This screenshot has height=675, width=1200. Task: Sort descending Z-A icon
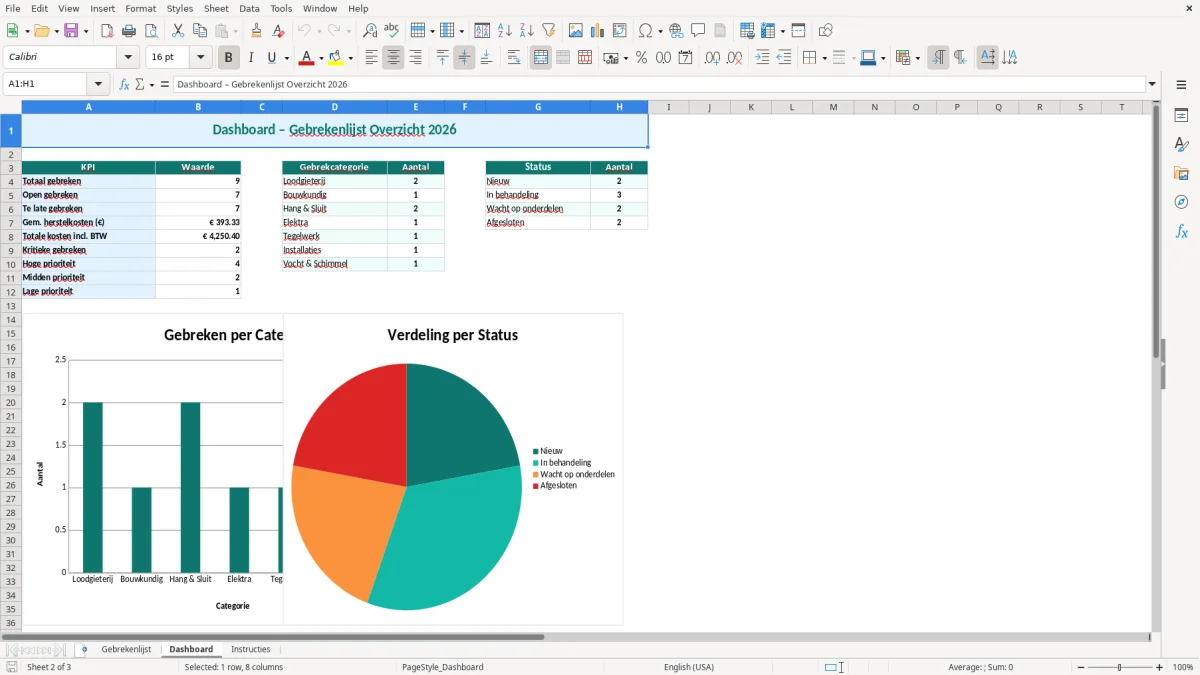[x=527, y=31]
